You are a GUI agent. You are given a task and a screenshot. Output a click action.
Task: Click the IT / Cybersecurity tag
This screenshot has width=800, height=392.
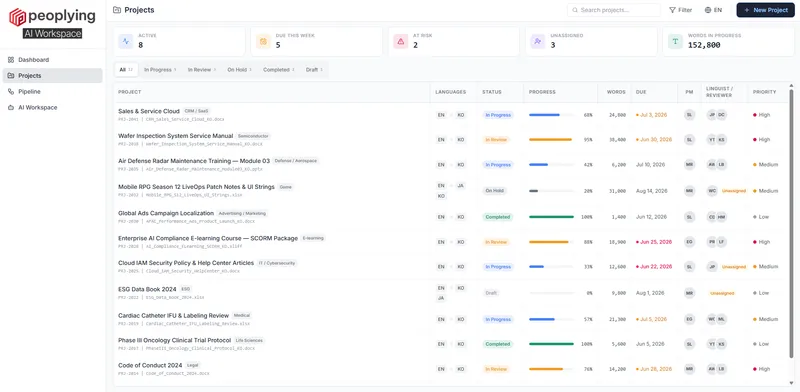(276, 263)
